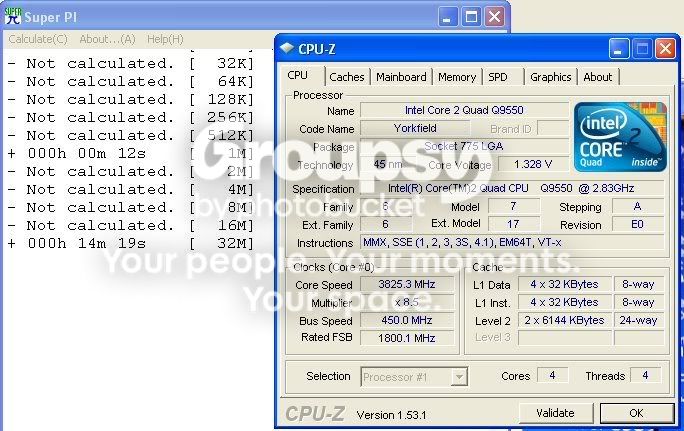Click the Code Name value Yorkfield
Viewport: 684px width, 431px height.
click(415, 128)
